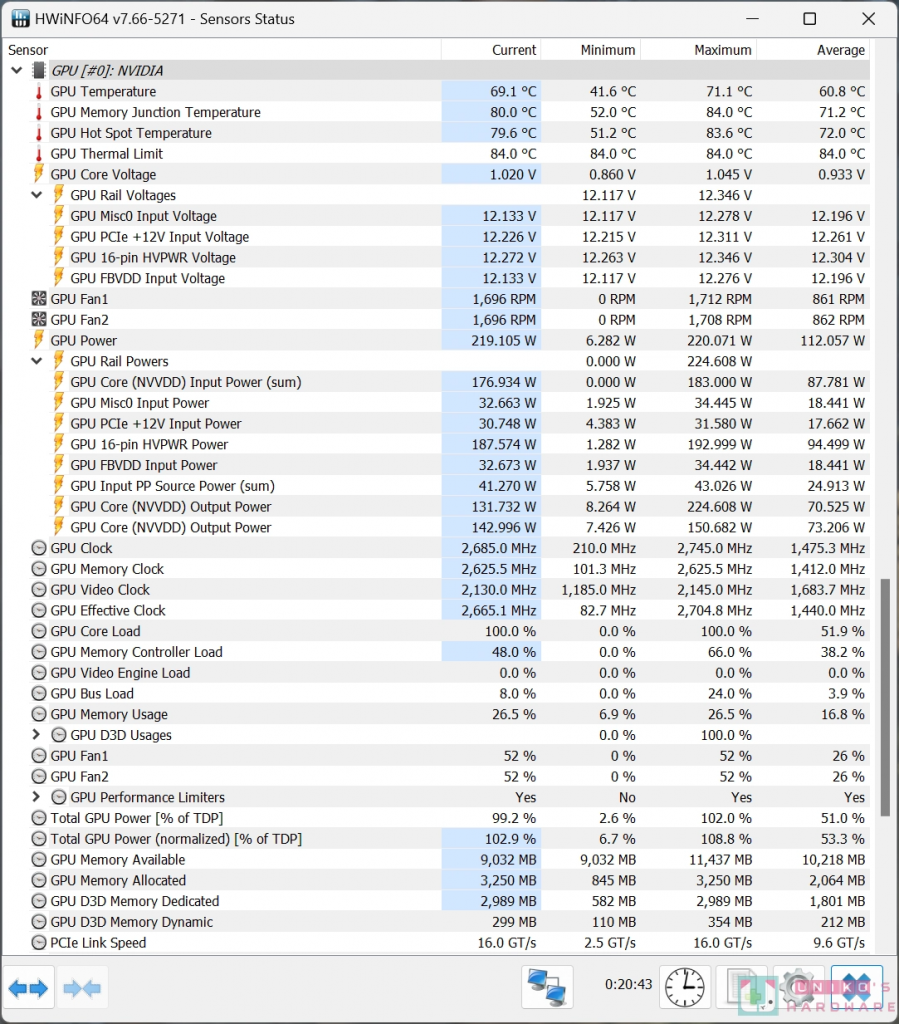Expand the GPU Performance Limiters node
Screen dimensions: 899x1024
click(x=37, y=797)
